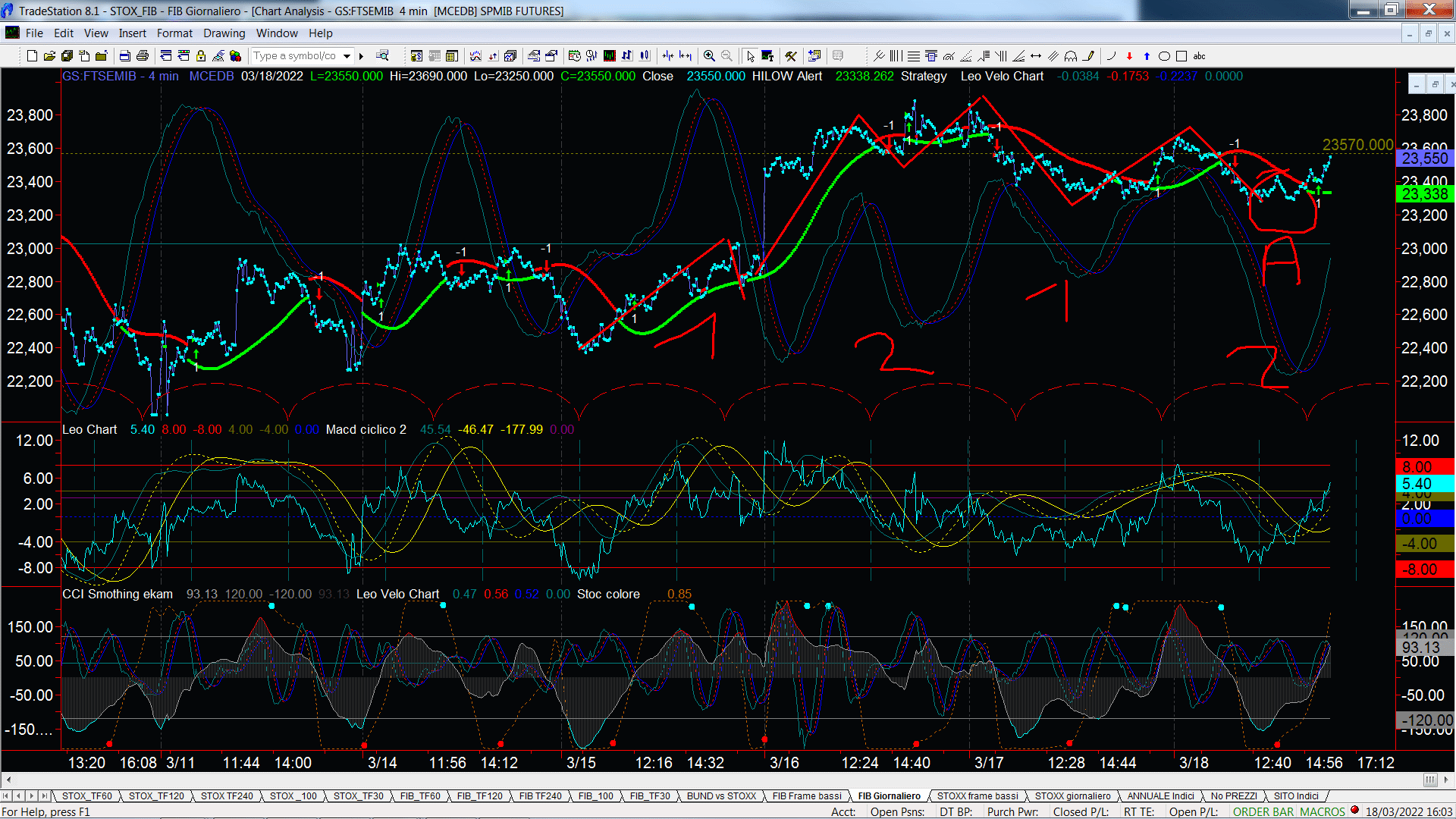
Task: Open the Insert menu
Action: pos(133,33)
